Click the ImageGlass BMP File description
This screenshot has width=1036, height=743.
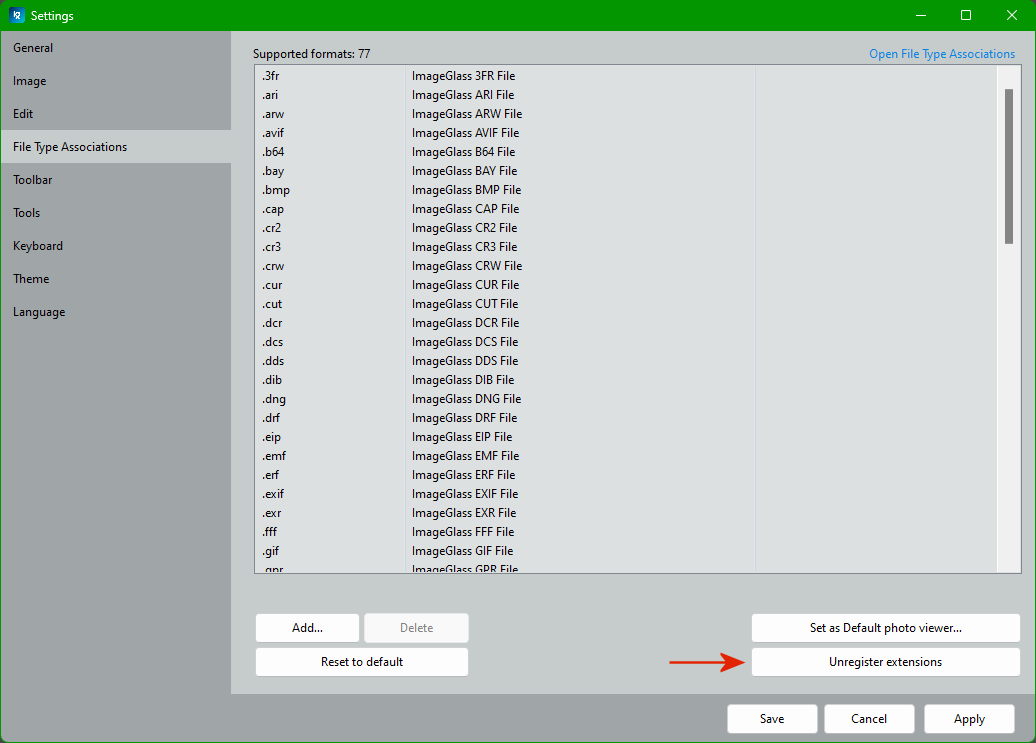coord(466,190)
